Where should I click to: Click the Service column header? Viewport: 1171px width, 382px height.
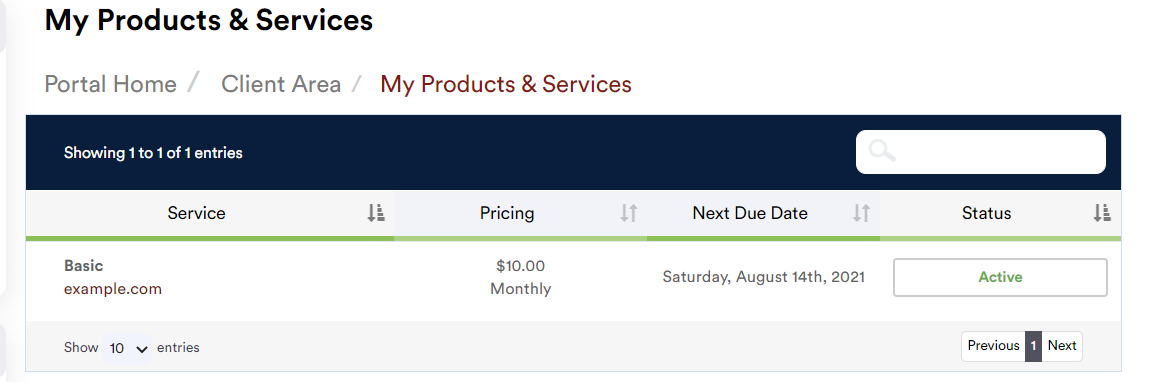pyautogui.click(x=196, y=213)
